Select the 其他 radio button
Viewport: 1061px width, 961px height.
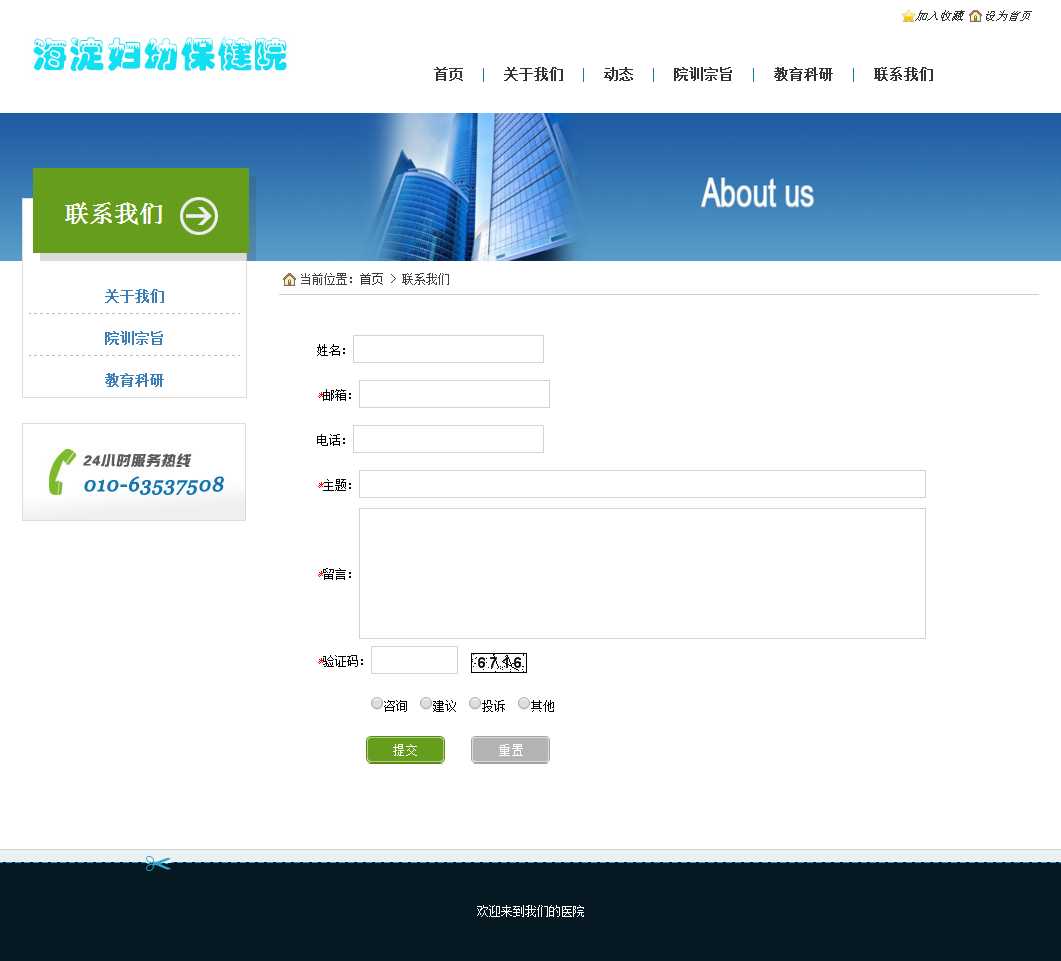(x=524, y=704)
